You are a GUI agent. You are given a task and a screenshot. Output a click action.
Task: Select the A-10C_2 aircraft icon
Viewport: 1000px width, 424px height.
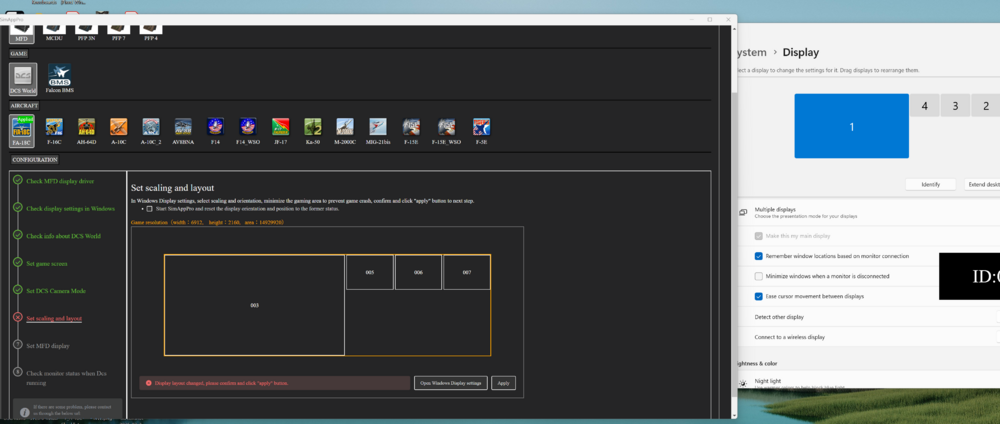(151, 130)
